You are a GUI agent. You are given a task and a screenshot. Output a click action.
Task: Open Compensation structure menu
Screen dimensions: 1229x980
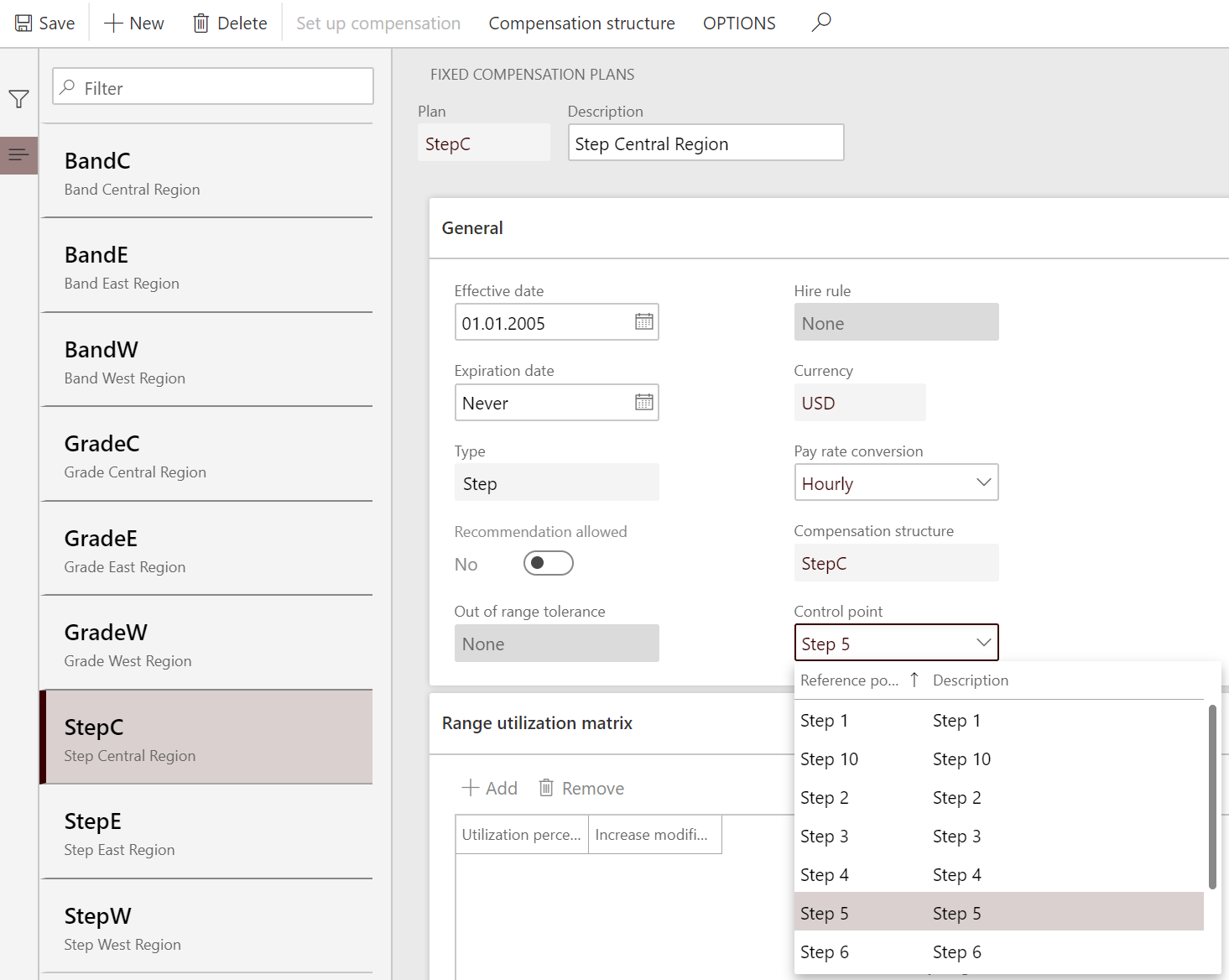point(581,23)
